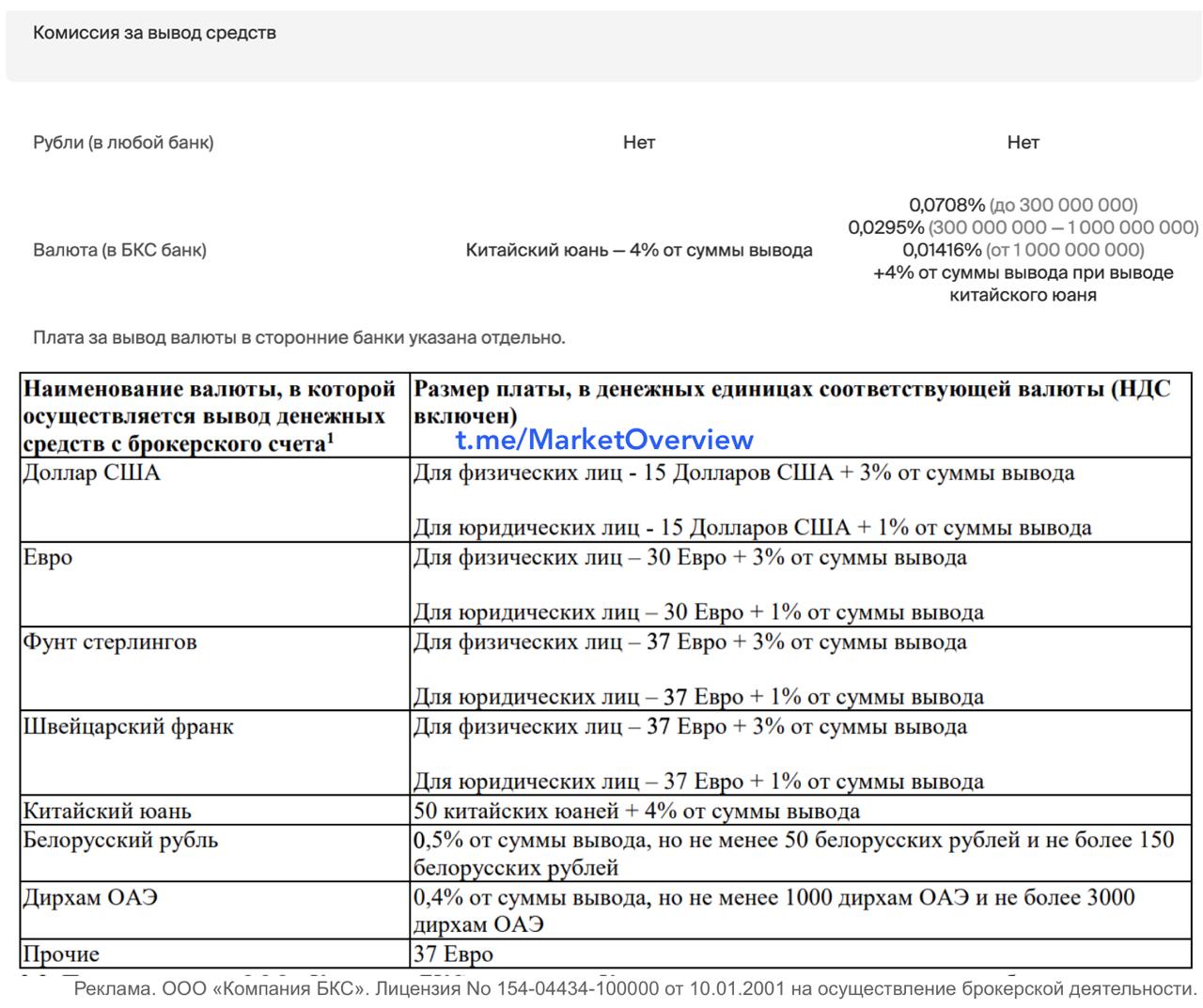Click '0,4% от суммы вывода' dirham fee text

(774, 910)
